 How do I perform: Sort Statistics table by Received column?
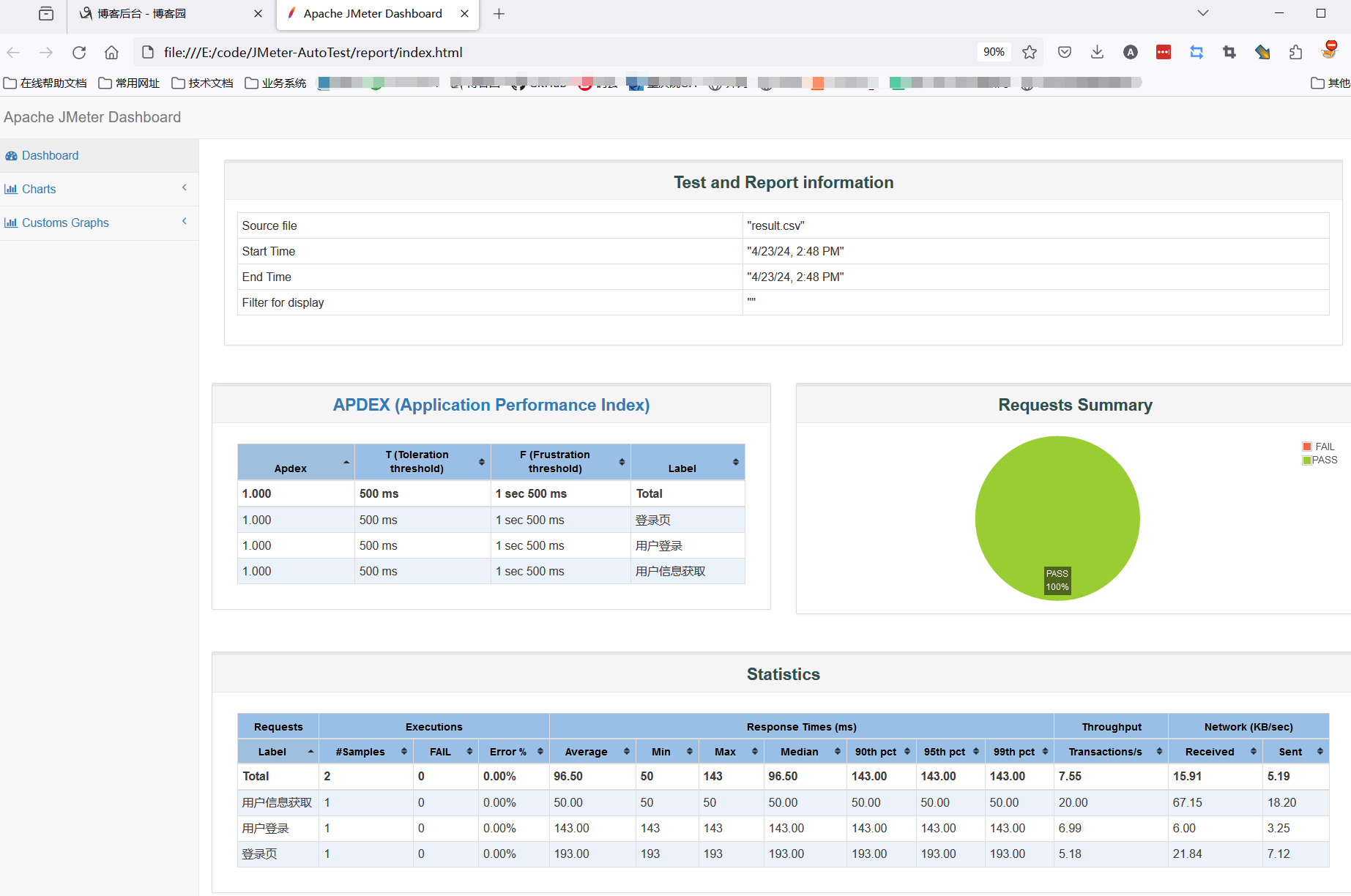[1216, 752]
